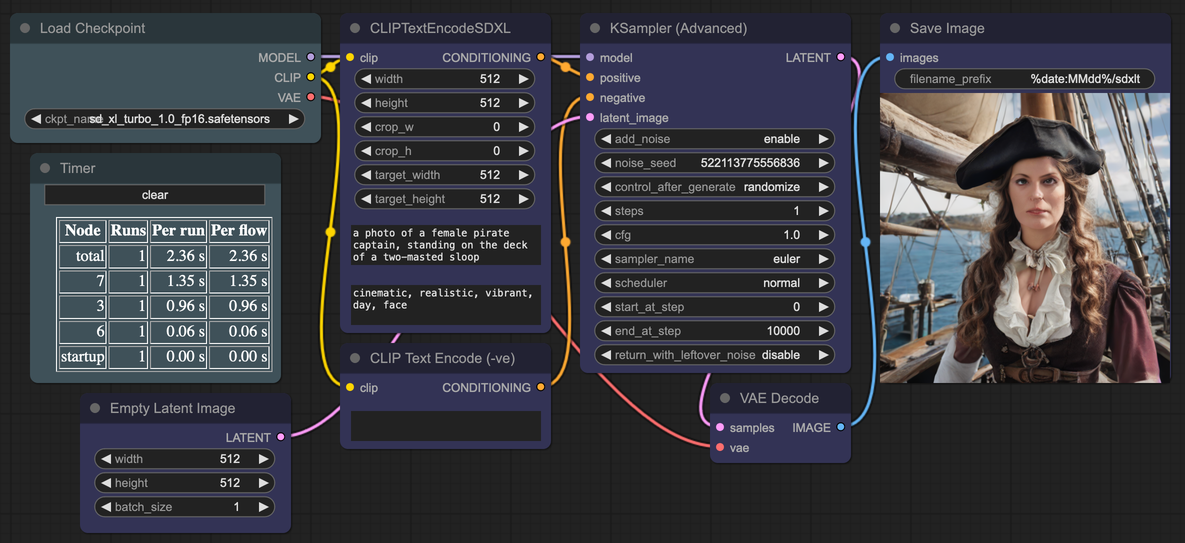Collapse the KSampler (Advanced) node via dot

tap(595, 29)
